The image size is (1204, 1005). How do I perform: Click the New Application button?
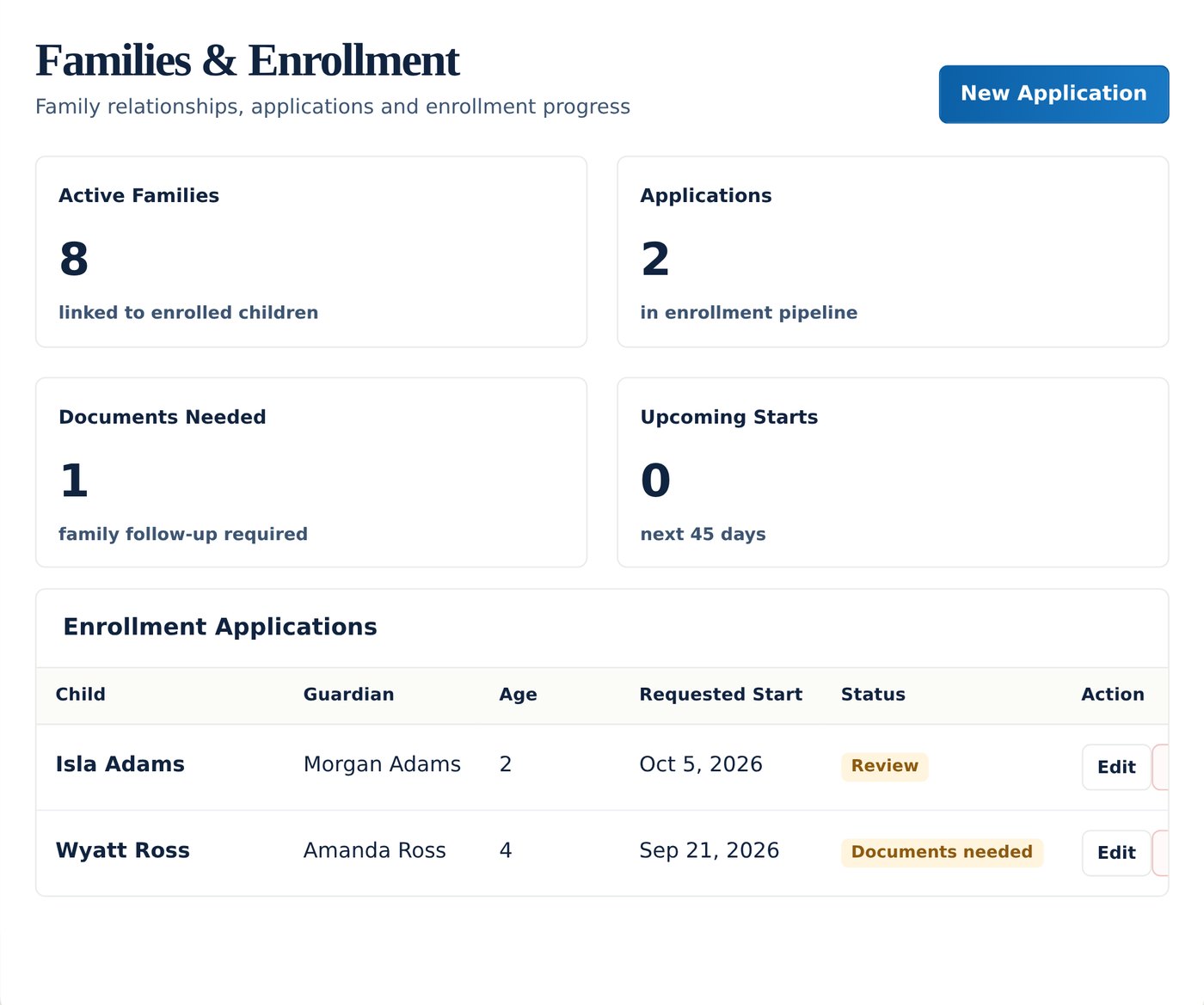pos(1053,94)
